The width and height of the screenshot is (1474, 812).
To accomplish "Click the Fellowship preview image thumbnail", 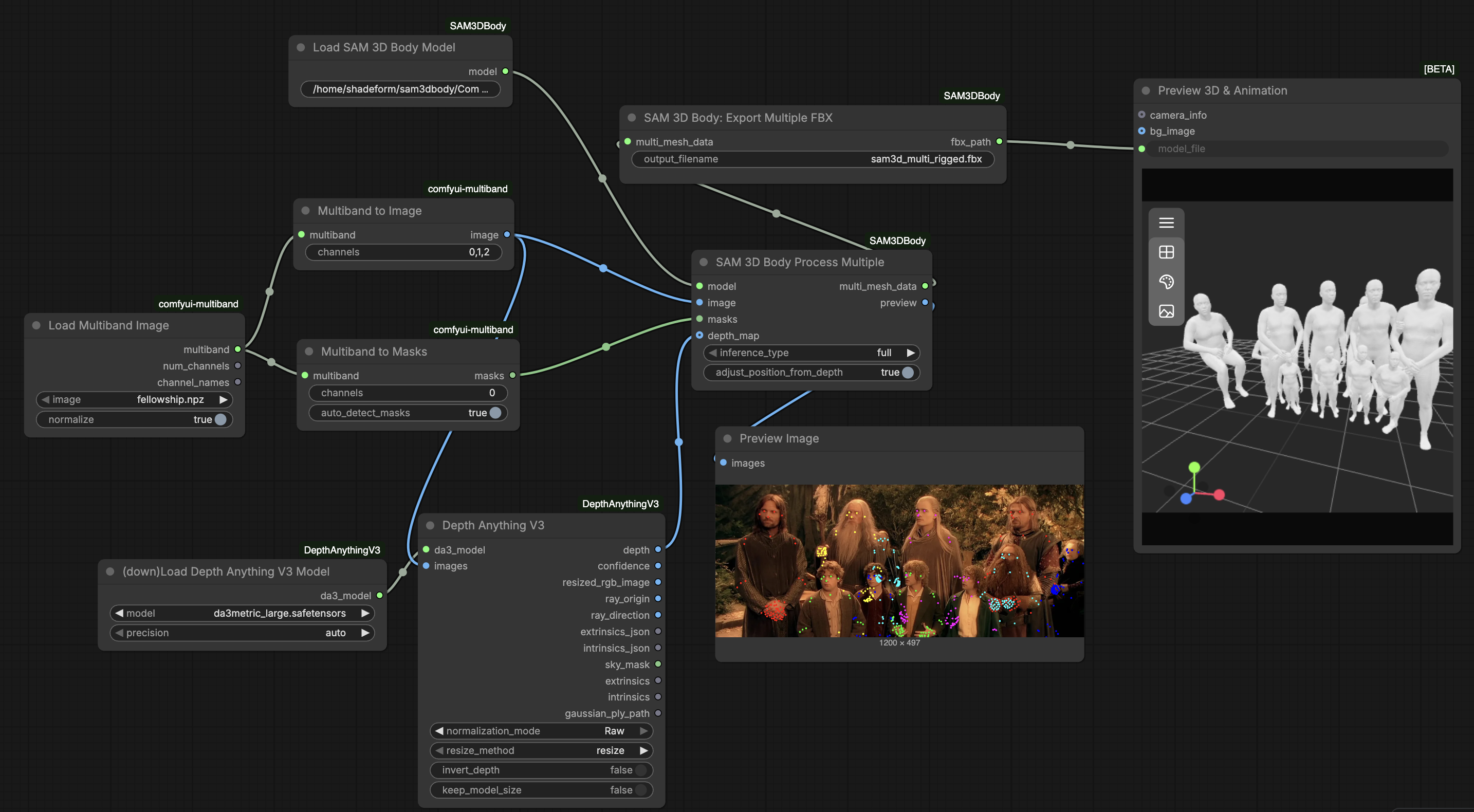I will (899, 561).
